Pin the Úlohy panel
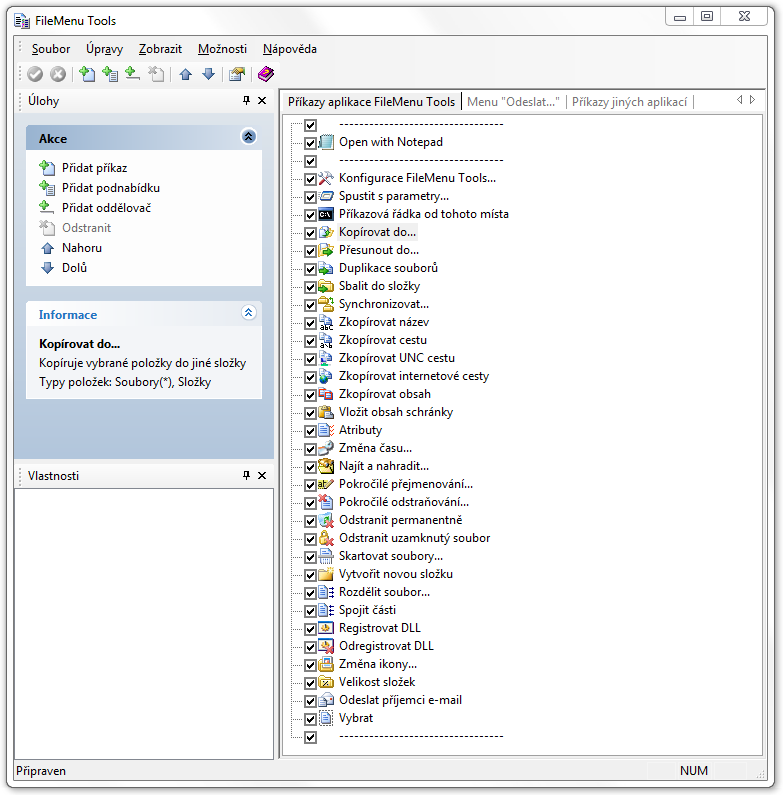Viewport: 783px width, 795px height. click(246, 100)
